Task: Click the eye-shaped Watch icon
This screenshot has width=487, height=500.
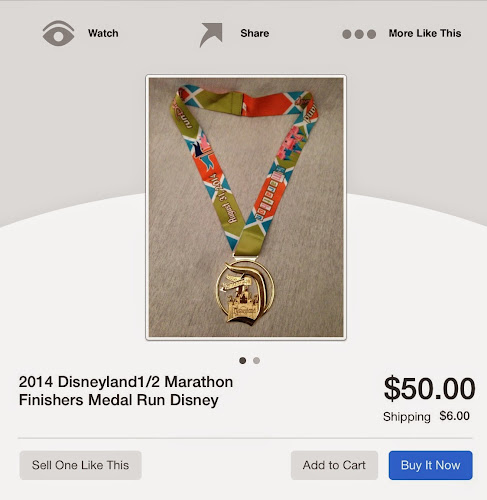Action: [x=58, y=33]
